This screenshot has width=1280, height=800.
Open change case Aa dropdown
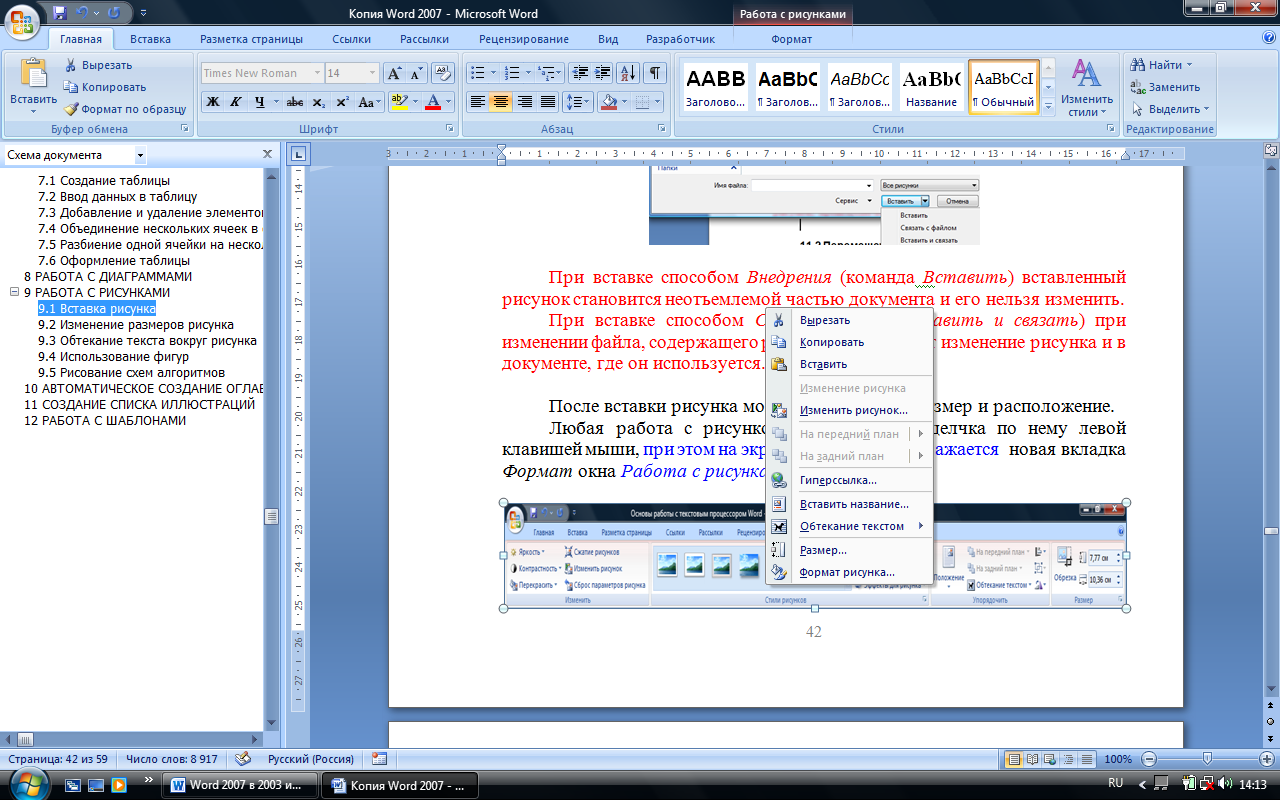[370, 102]
